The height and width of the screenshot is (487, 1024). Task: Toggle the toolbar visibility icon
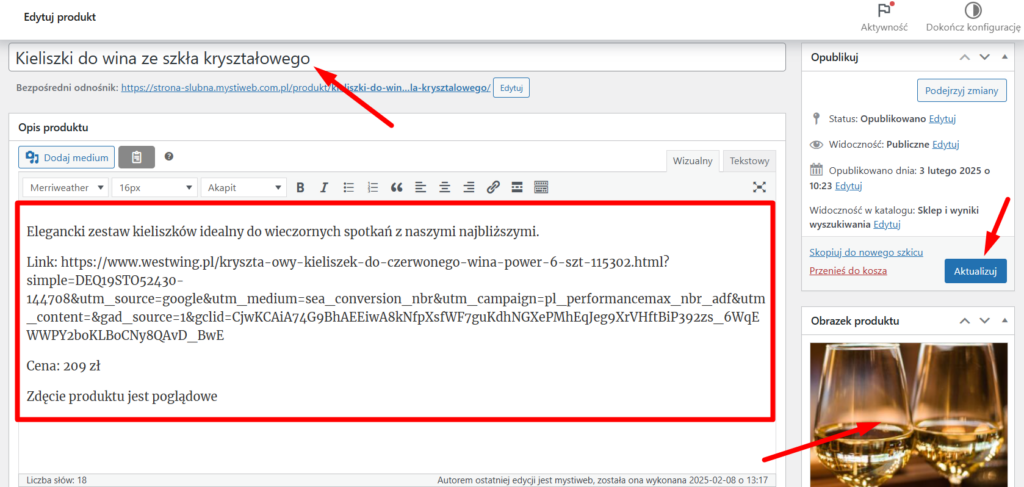541,187
